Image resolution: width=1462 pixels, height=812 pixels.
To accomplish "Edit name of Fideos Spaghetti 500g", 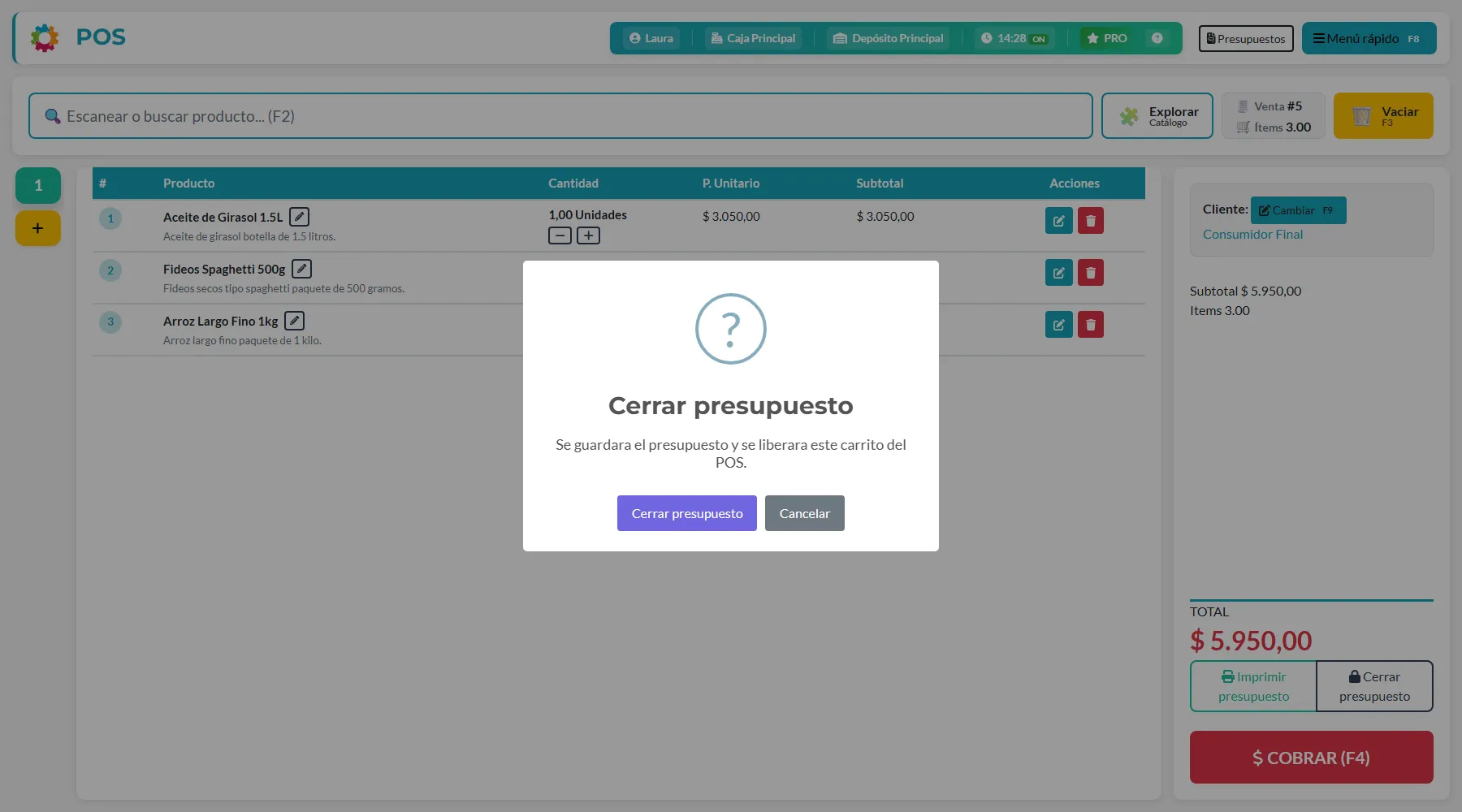I will coord(301,269).
